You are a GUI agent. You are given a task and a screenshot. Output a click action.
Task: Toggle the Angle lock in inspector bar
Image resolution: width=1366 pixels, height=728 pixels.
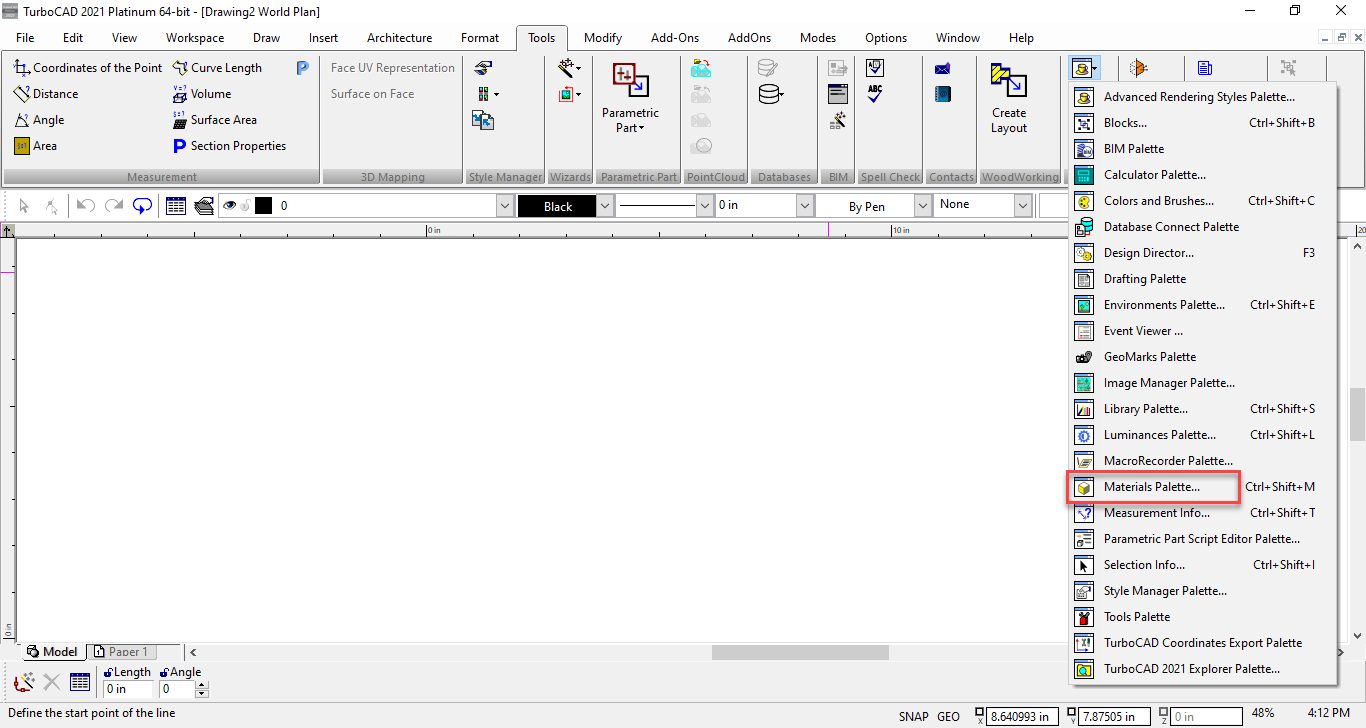(x=164, y=672)
